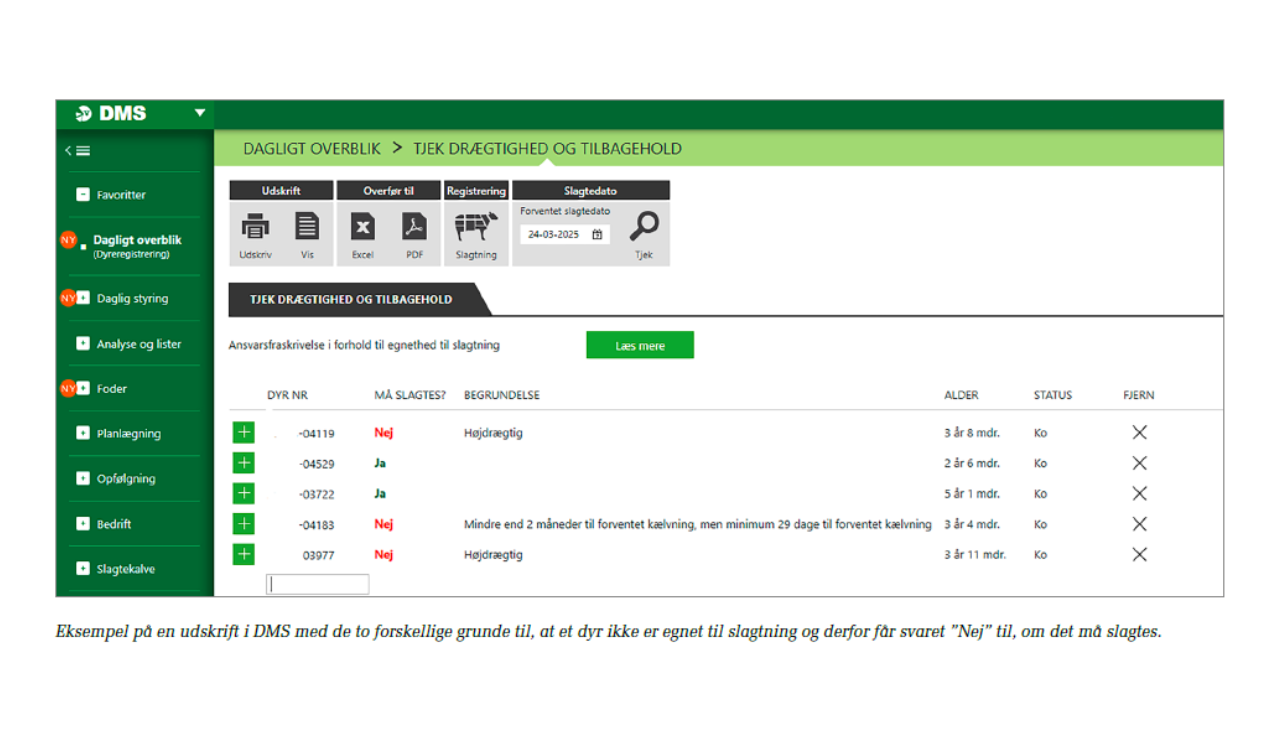Click the Vis document icon
1280x739 pixels.
pos(307,228)
